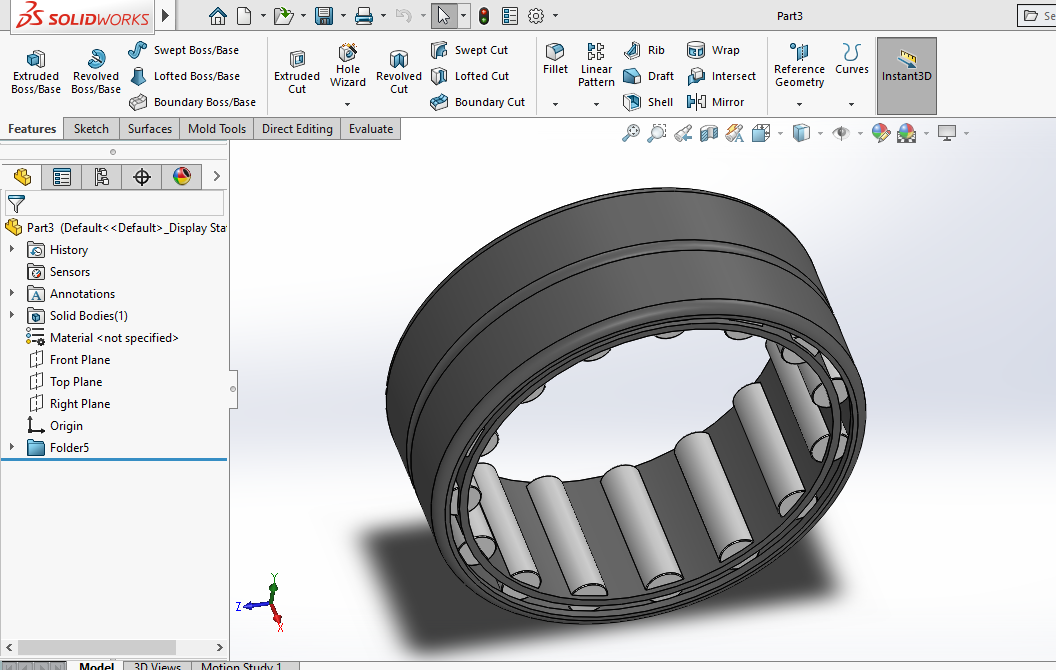
Task: Select the Extruded Boss/Base tool
Action: click(x=36, y=72)
